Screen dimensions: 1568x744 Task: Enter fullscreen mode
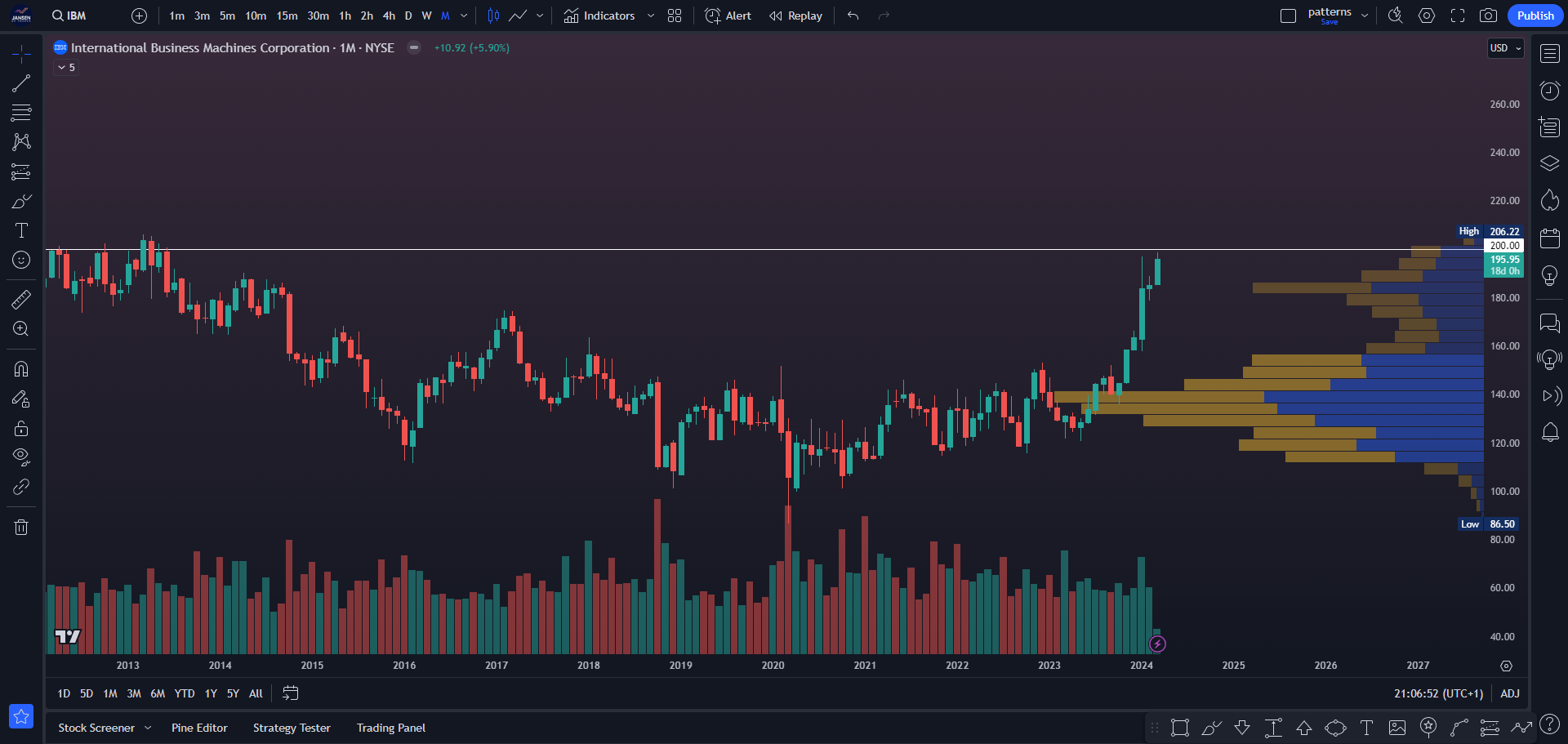click(x=1457, y=16)
